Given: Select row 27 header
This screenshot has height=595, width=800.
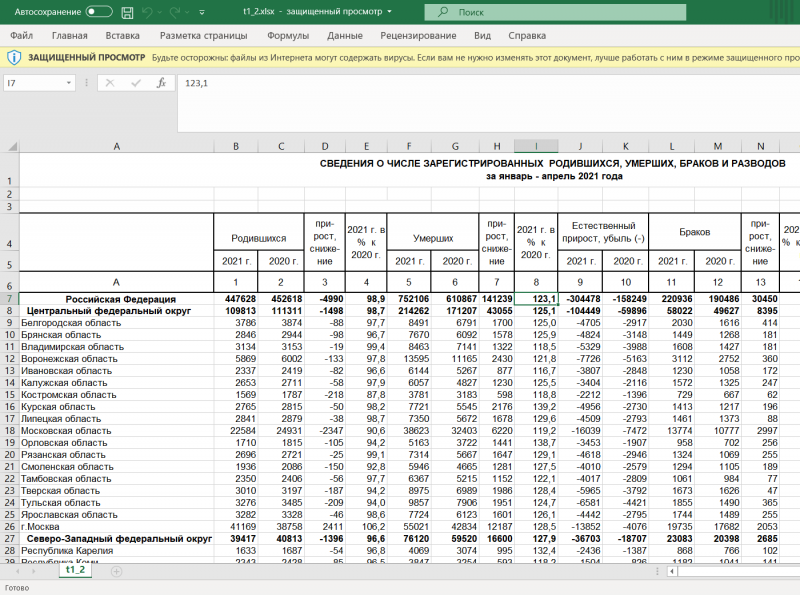Looking at the screenshot, I should [x=9, y=538].
